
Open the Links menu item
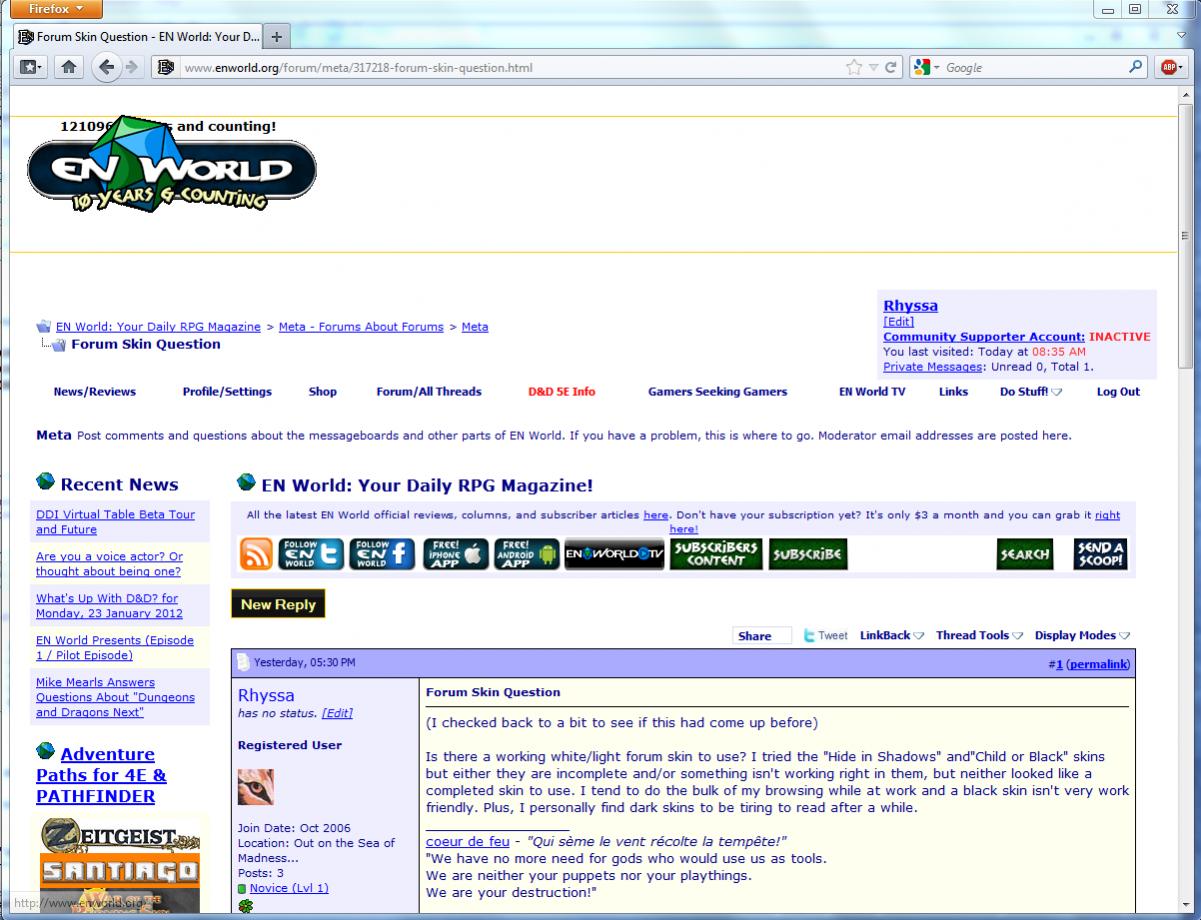tap(954, 392)
